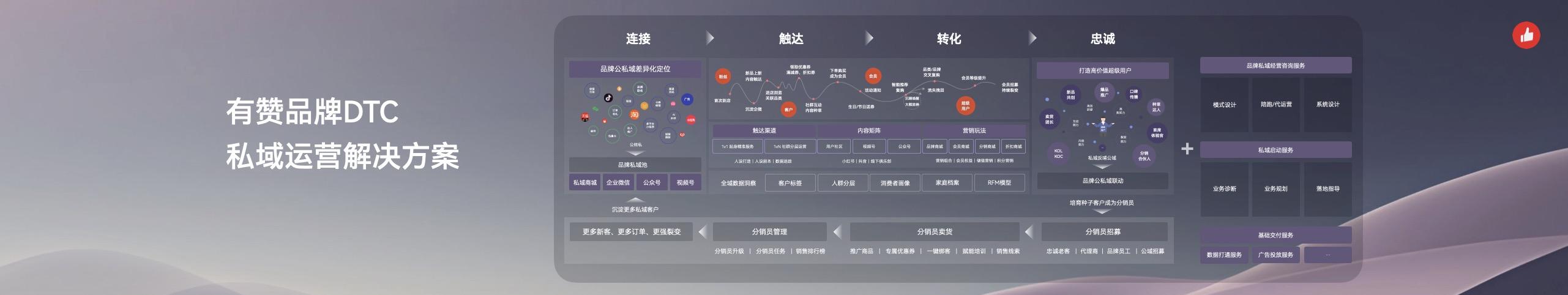Select the 忠诚 stage heading
Screen dimensions: 1568x295
coord(1102,39)
